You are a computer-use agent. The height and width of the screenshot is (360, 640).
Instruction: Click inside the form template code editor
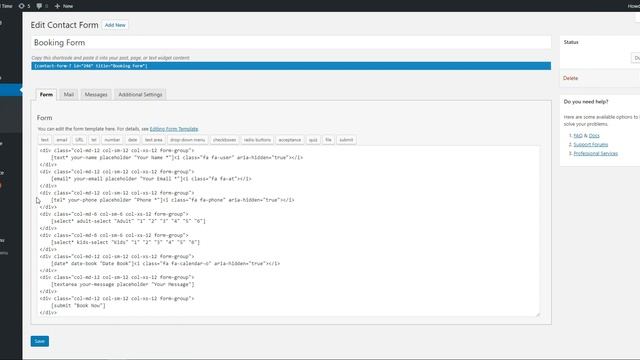(288, 231)
